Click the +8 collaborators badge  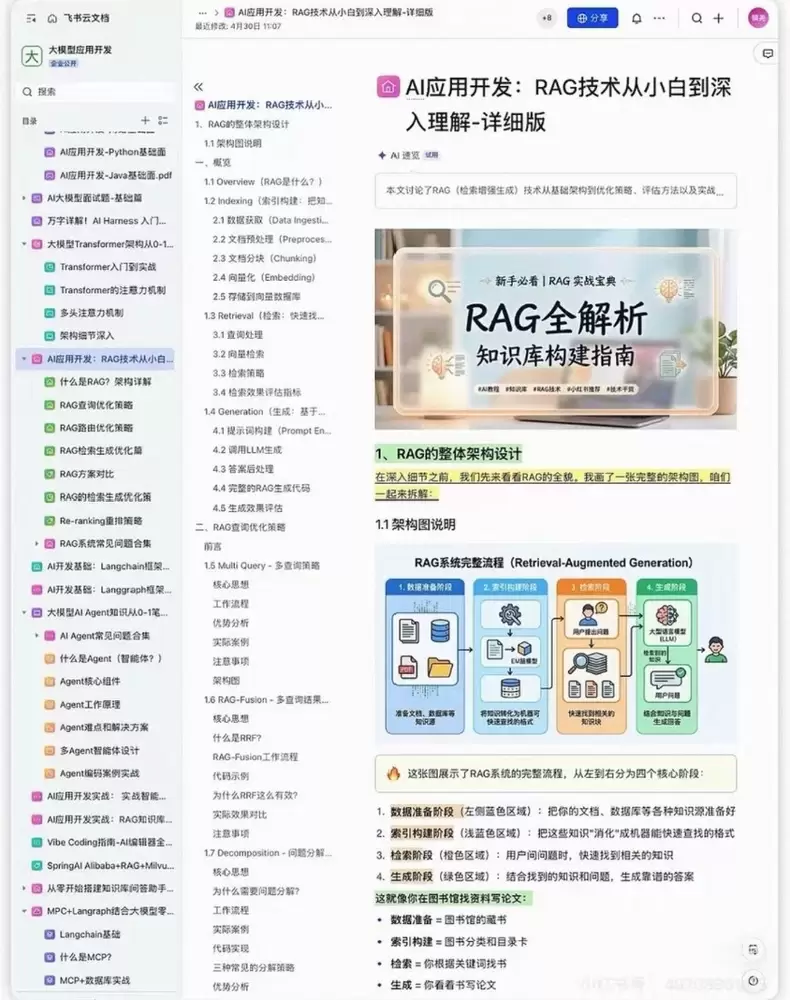pos(546,18)
